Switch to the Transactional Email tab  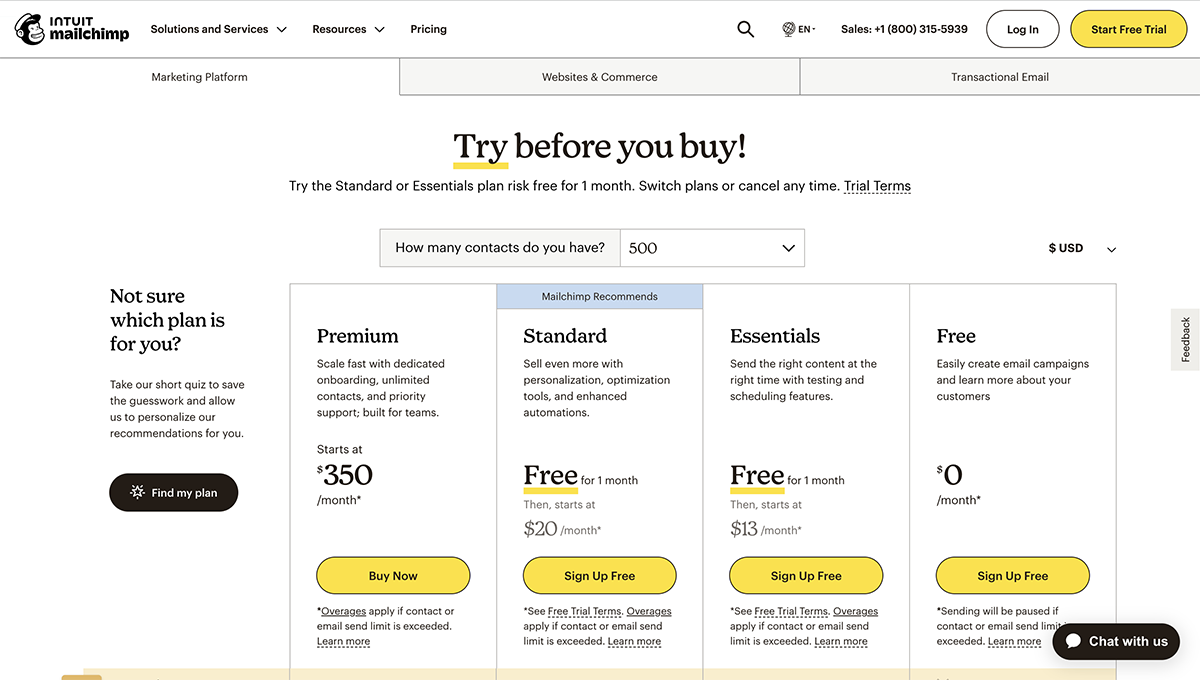pos(999,76)
